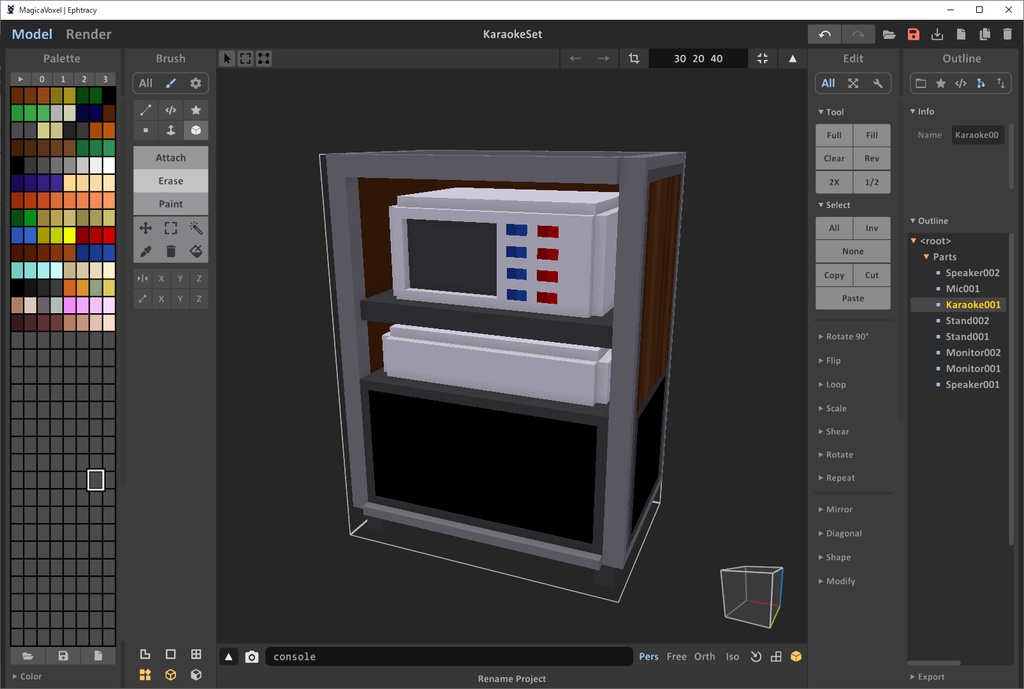
Task: Click the Paint brush button
Action: click(170, 204)
